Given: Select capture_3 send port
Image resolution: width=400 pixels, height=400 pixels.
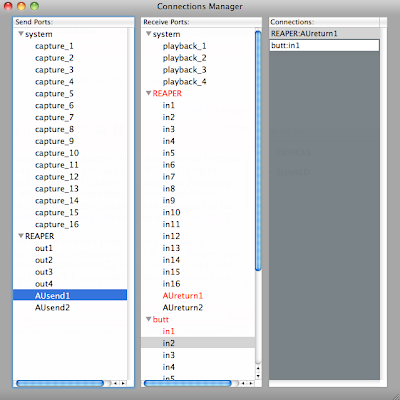Looking at the screenshot, I should [x=54, y=70].
